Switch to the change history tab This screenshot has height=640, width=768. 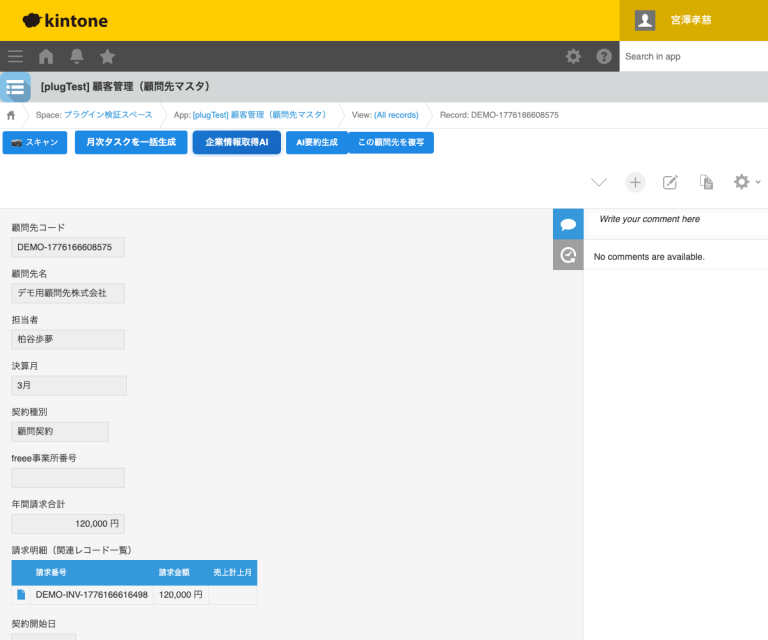568,255
